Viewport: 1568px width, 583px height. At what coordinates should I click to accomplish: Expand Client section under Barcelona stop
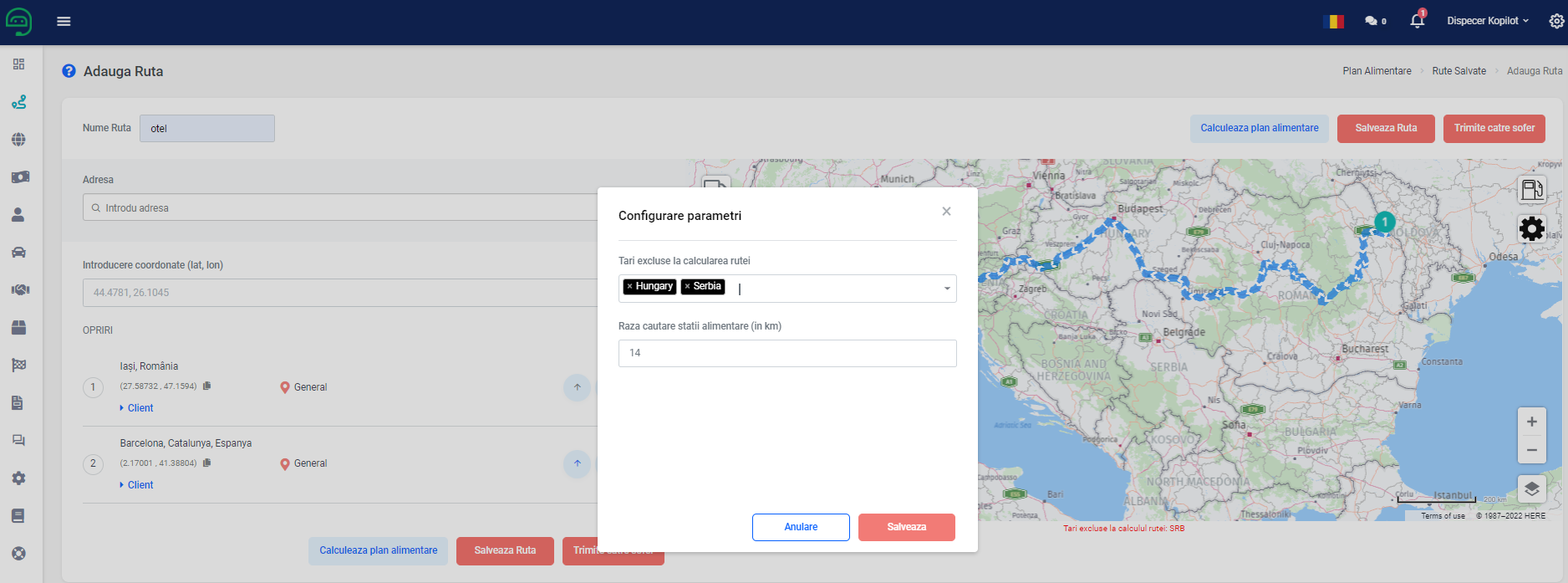tap(136, 485)
